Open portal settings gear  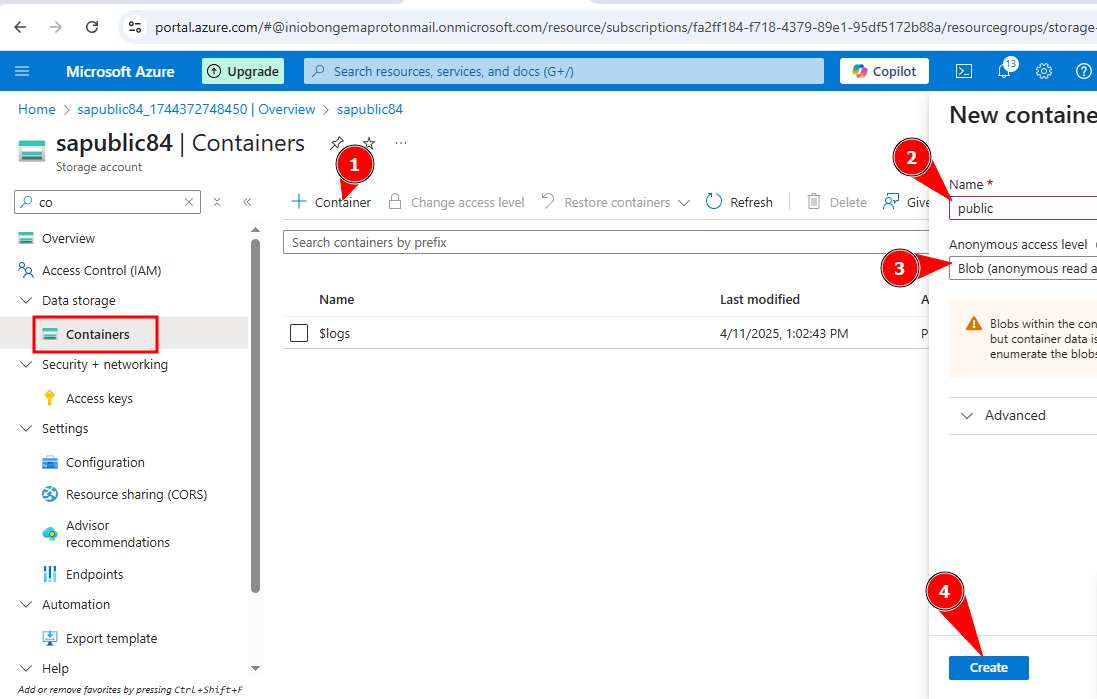click(x=1044, y=71)
